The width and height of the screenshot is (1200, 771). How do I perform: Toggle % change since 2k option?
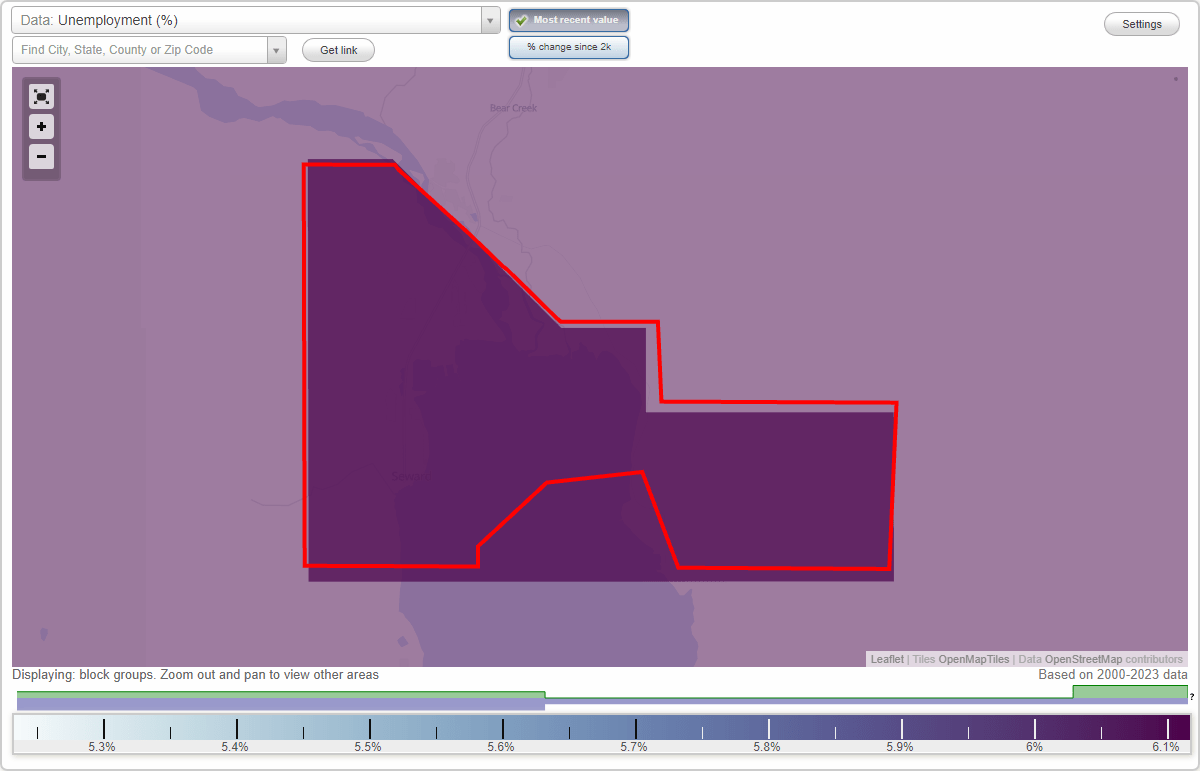pyautogui.click(x=569, y=47)
